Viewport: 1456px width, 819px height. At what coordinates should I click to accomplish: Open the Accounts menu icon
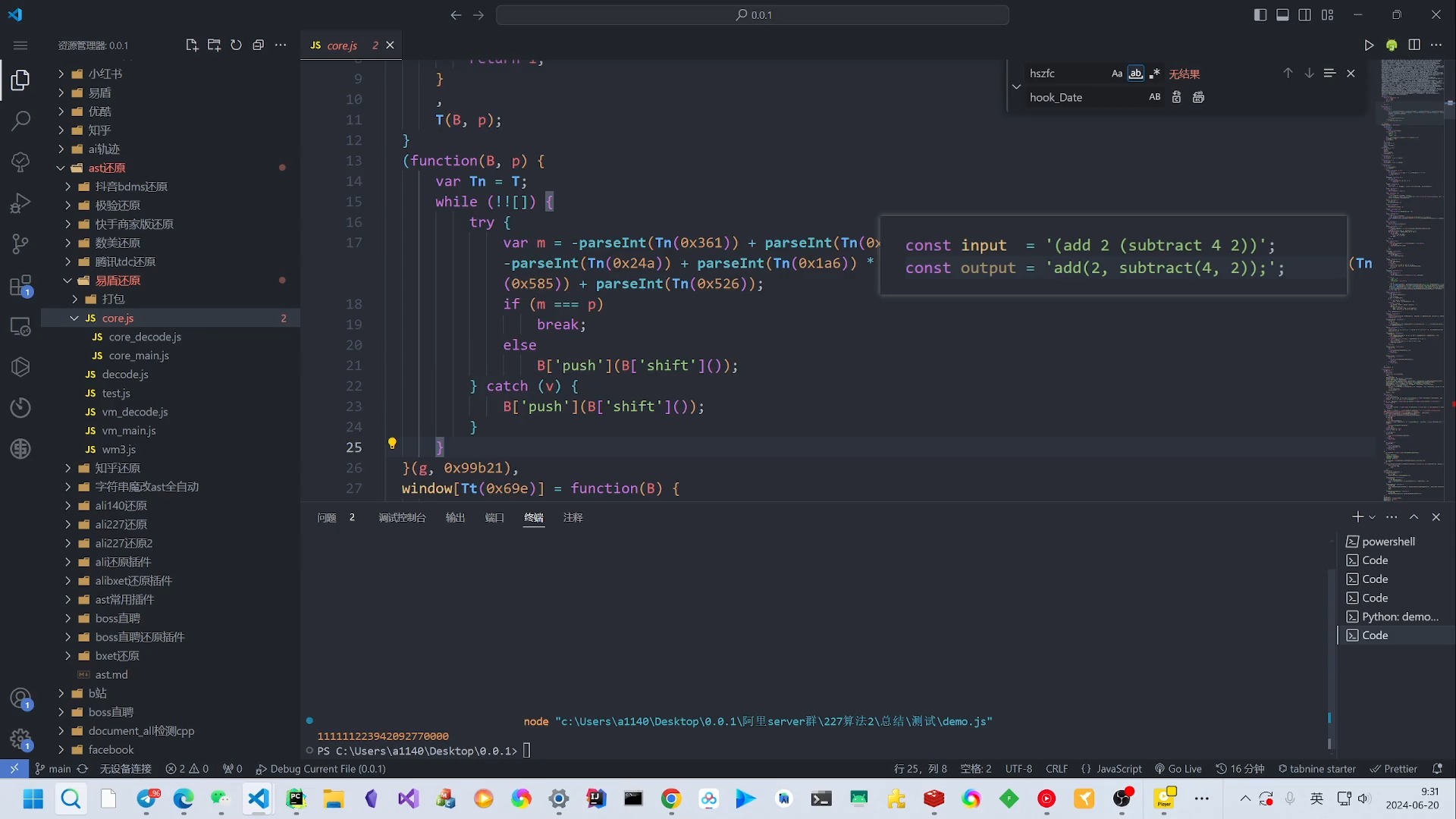tap(20, 698)
